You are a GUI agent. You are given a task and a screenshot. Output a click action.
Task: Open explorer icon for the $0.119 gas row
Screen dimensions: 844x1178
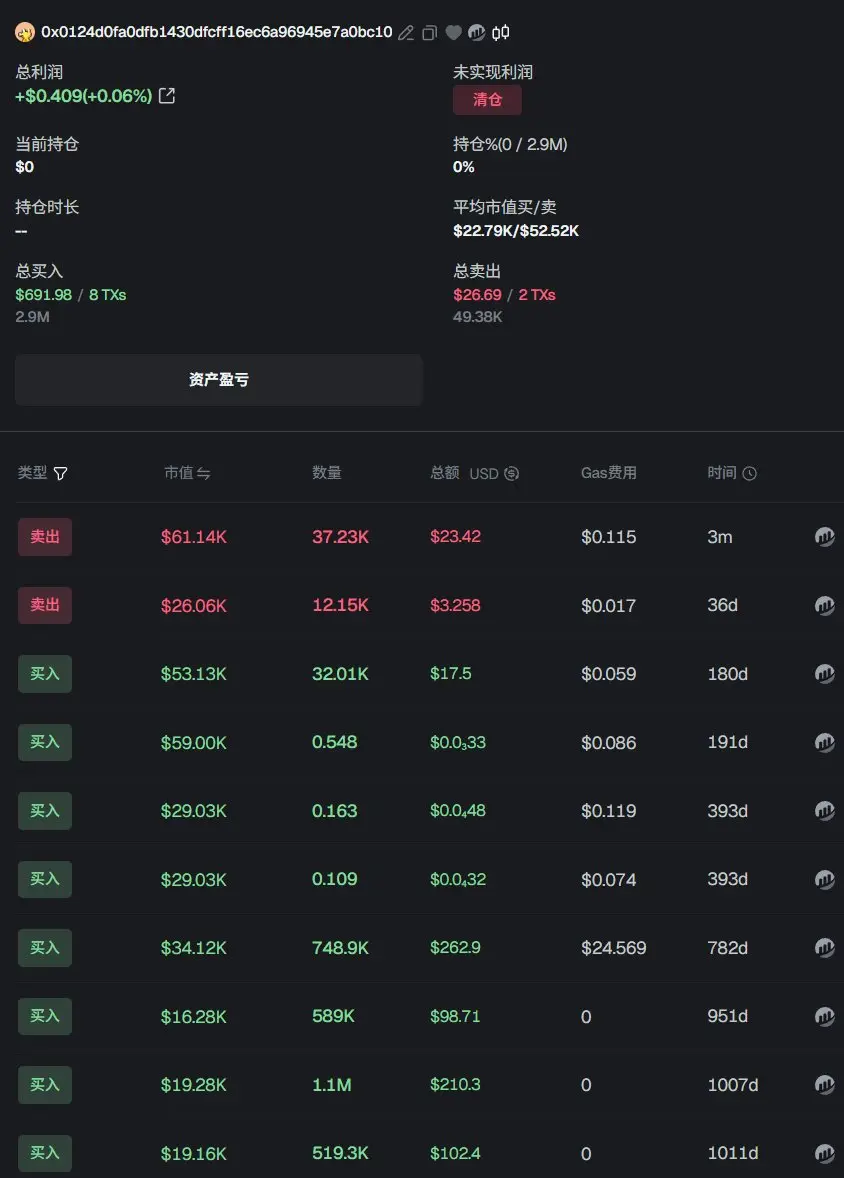824,811
